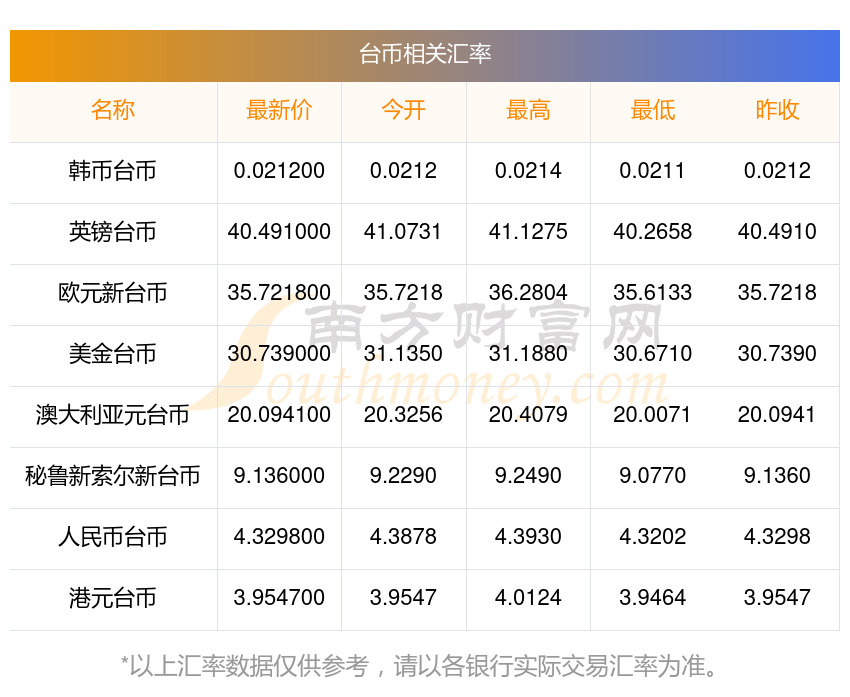Image resolution: width=850 pixels, height=697 pixels.
Task: Click the 3.9547 昨收 value for 港元台币
Action: pos(777,598)
